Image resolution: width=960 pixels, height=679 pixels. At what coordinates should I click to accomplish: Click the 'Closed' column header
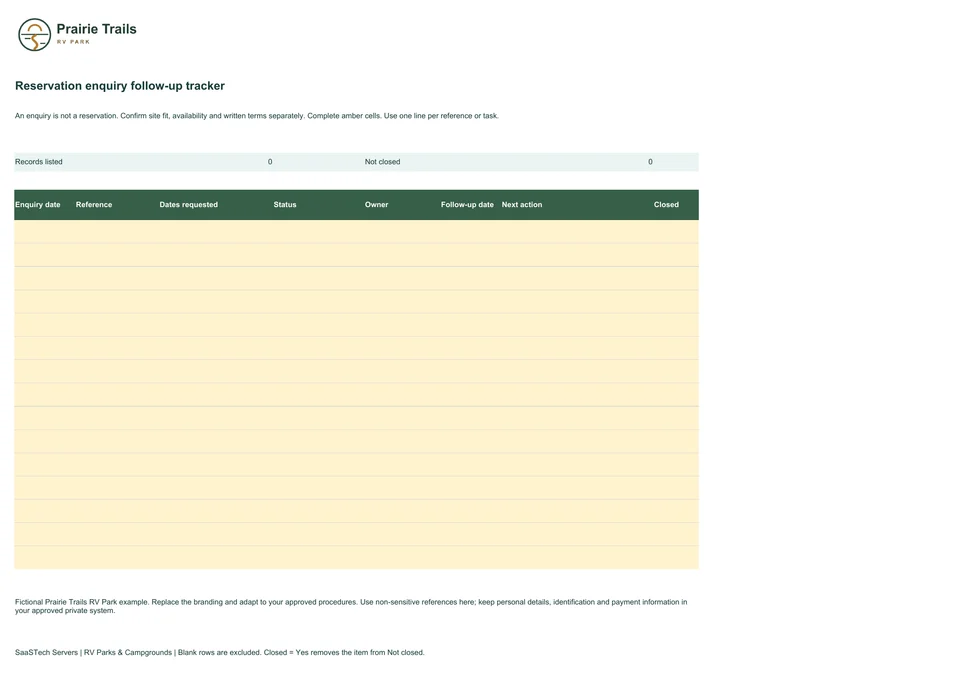pos(666,204)
